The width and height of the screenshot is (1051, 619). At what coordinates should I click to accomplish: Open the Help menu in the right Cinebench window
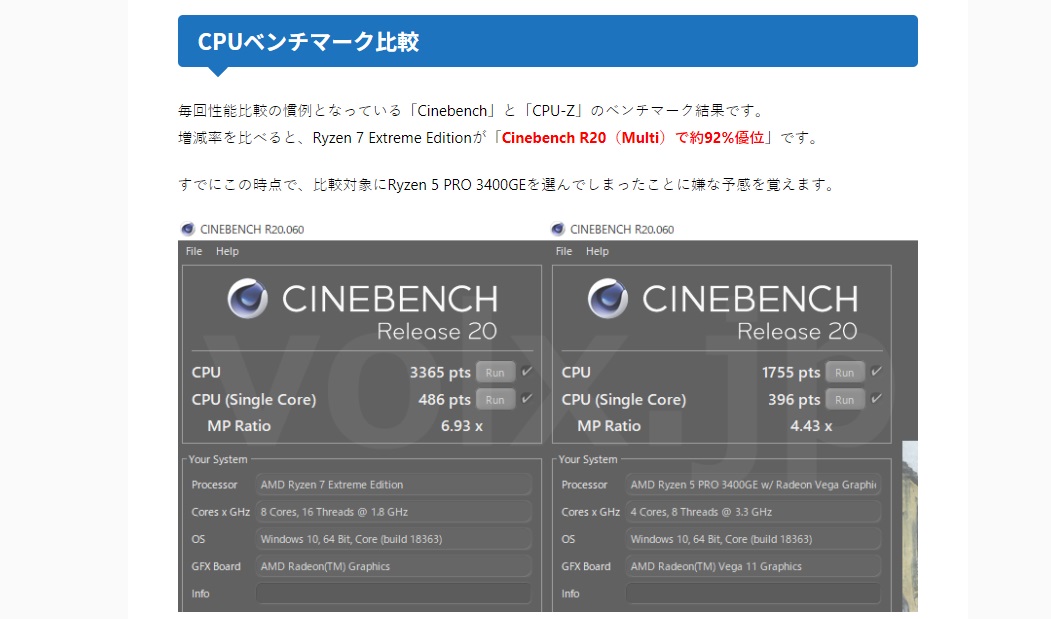pos(597,251)
